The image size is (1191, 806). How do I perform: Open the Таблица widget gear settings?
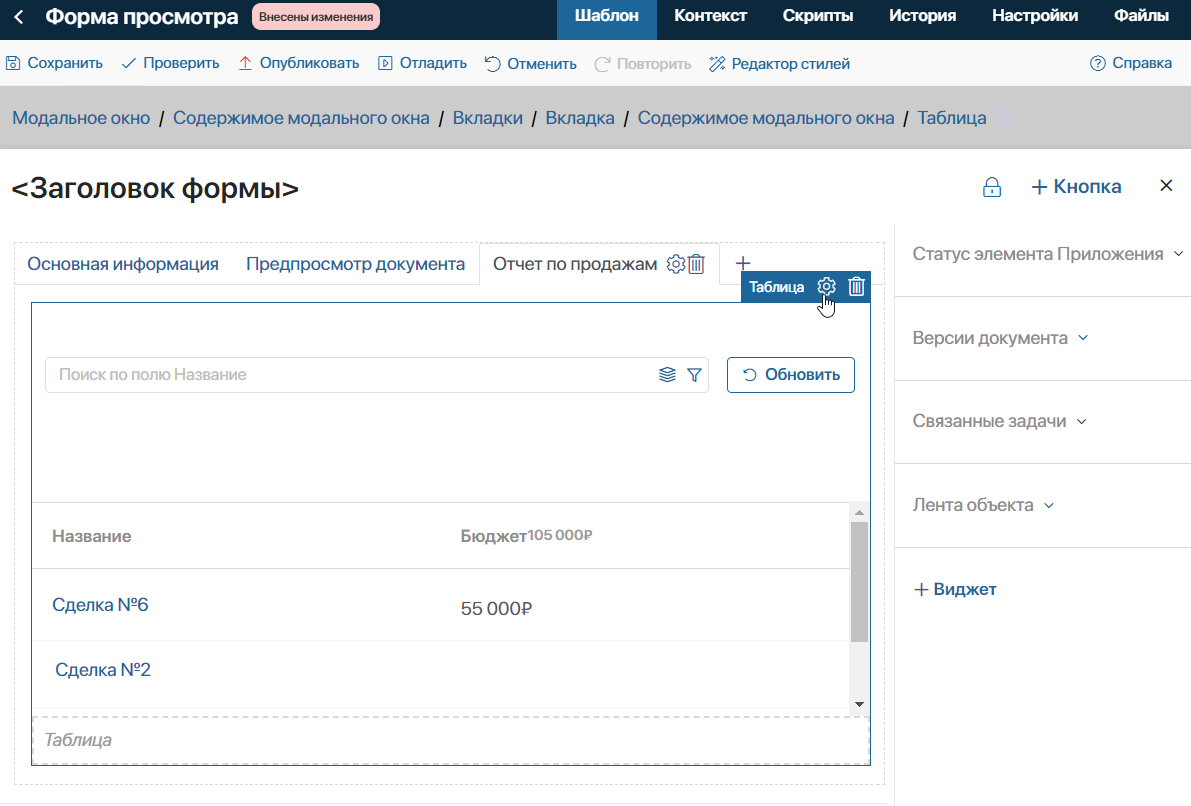pos(826,286)
